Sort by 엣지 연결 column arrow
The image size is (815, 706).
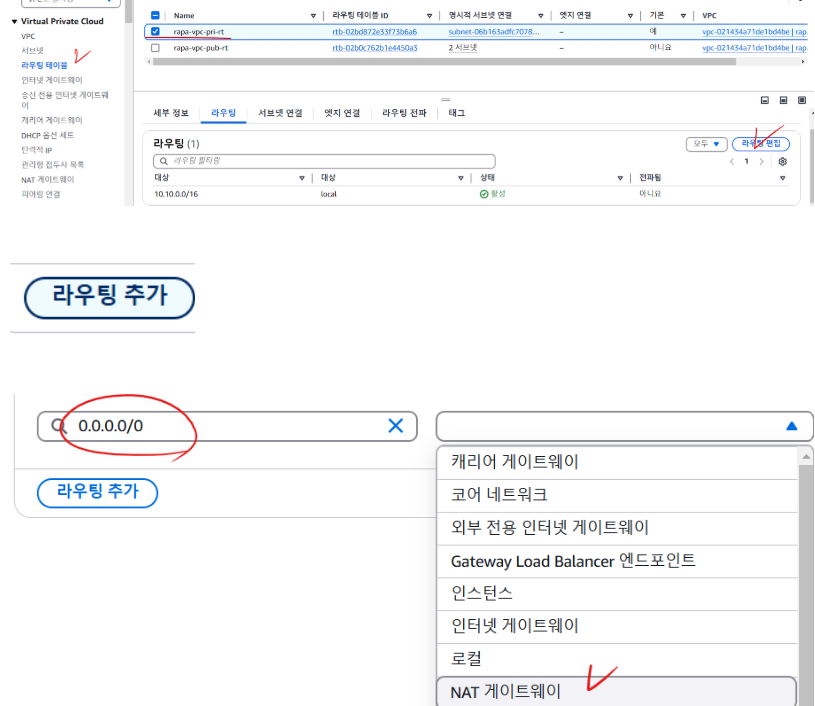click(x=630, y=16)
